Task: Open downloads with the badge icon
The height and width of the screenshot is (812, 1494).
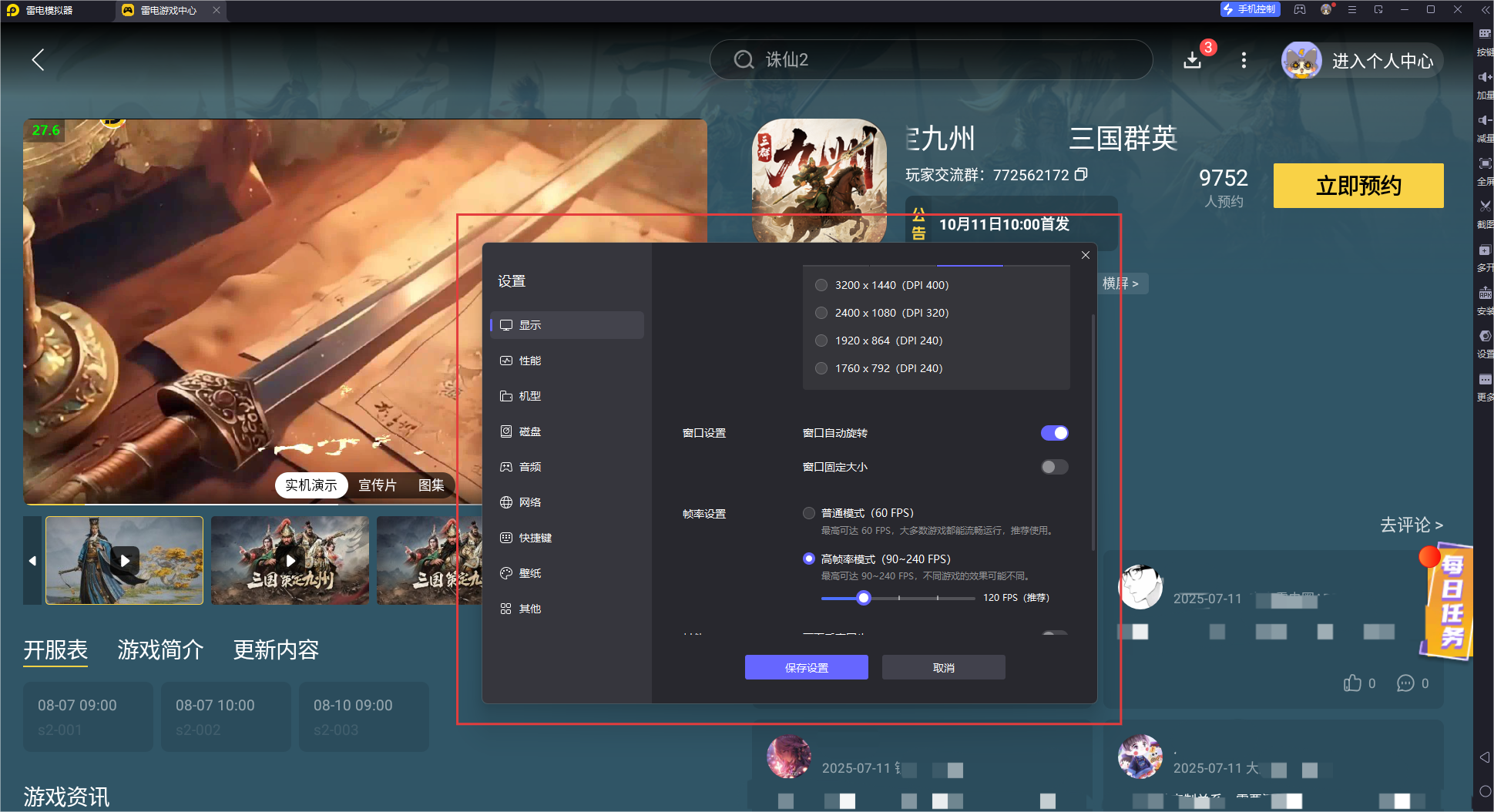Action: pyautogui.click(x=1194, y=59)
